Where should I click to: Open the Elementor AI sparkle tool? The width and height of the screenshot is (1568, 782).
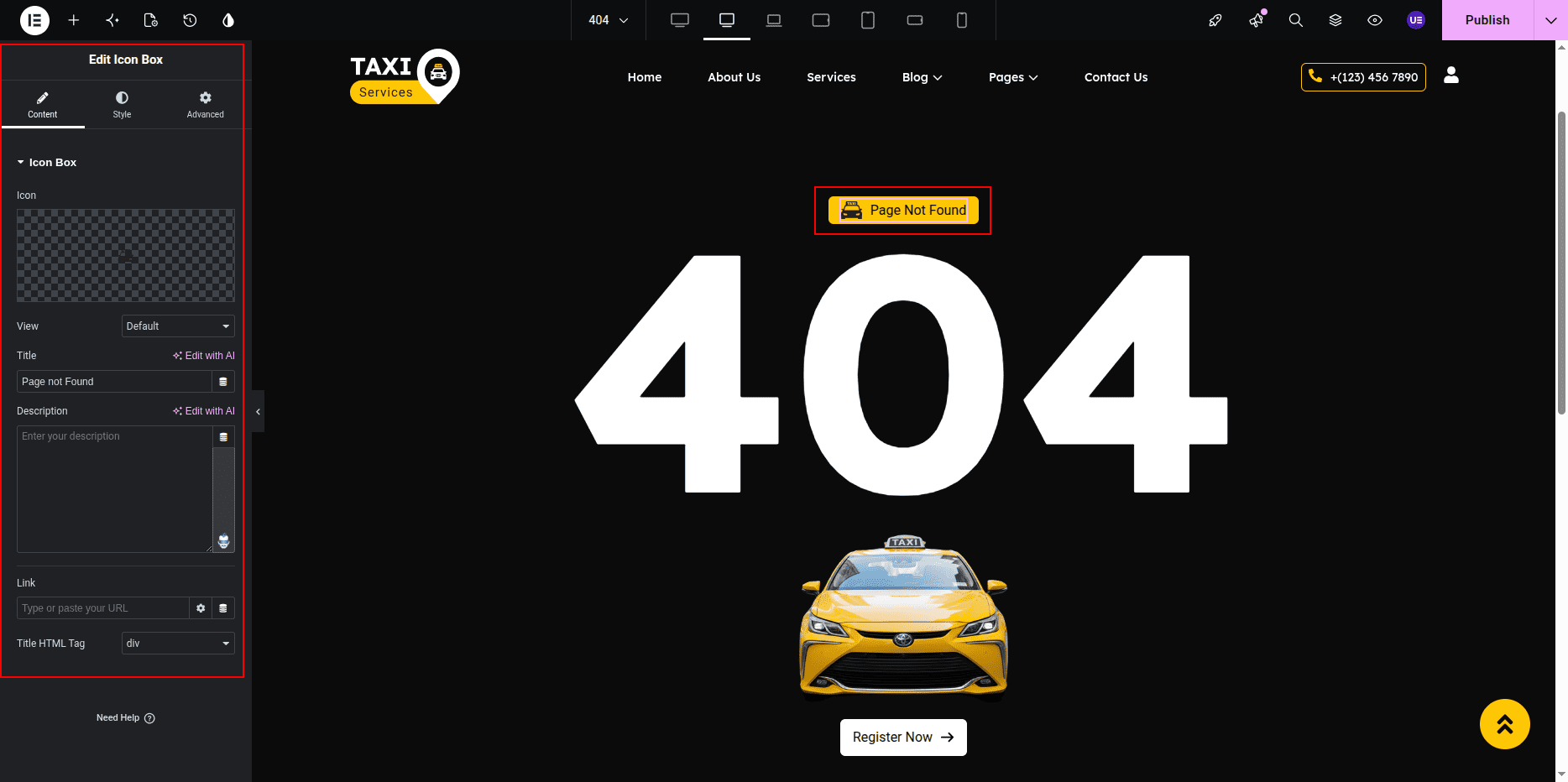(x=112, y=20)
